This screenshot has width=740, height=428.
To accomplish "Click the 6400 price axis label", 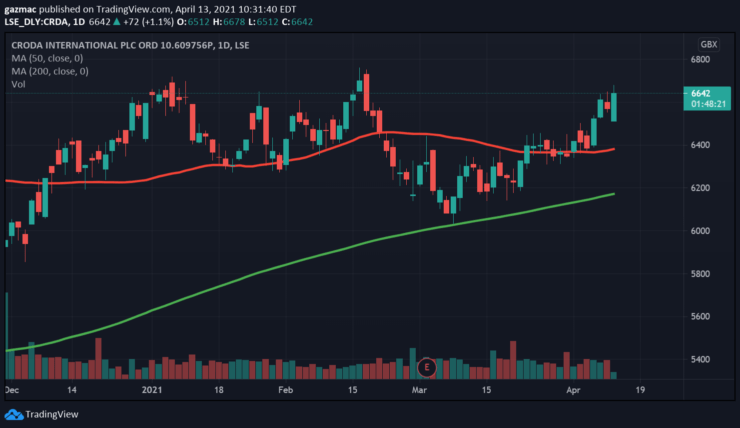I will click(x=700, y=145).
